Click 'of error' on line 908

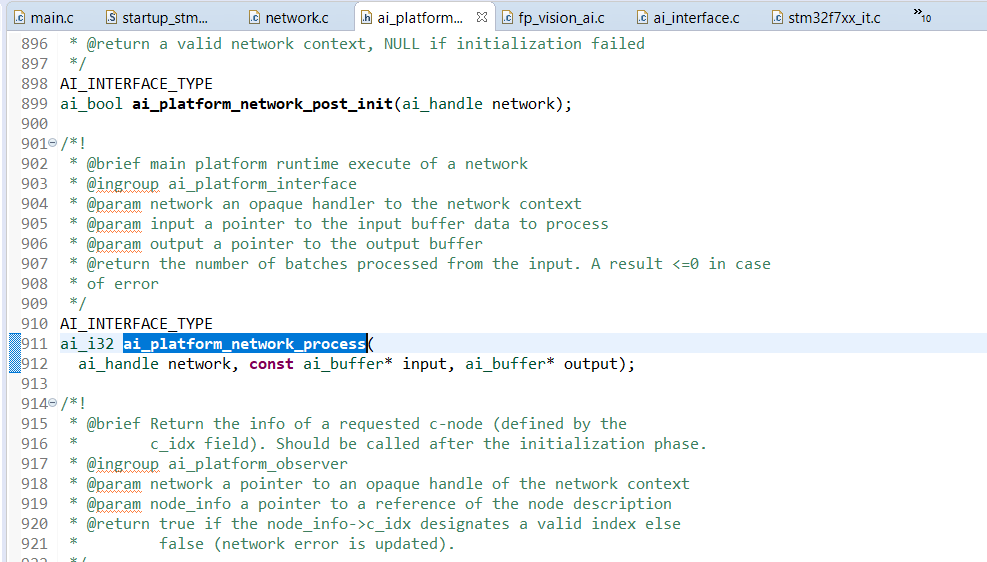click(123, 284)
